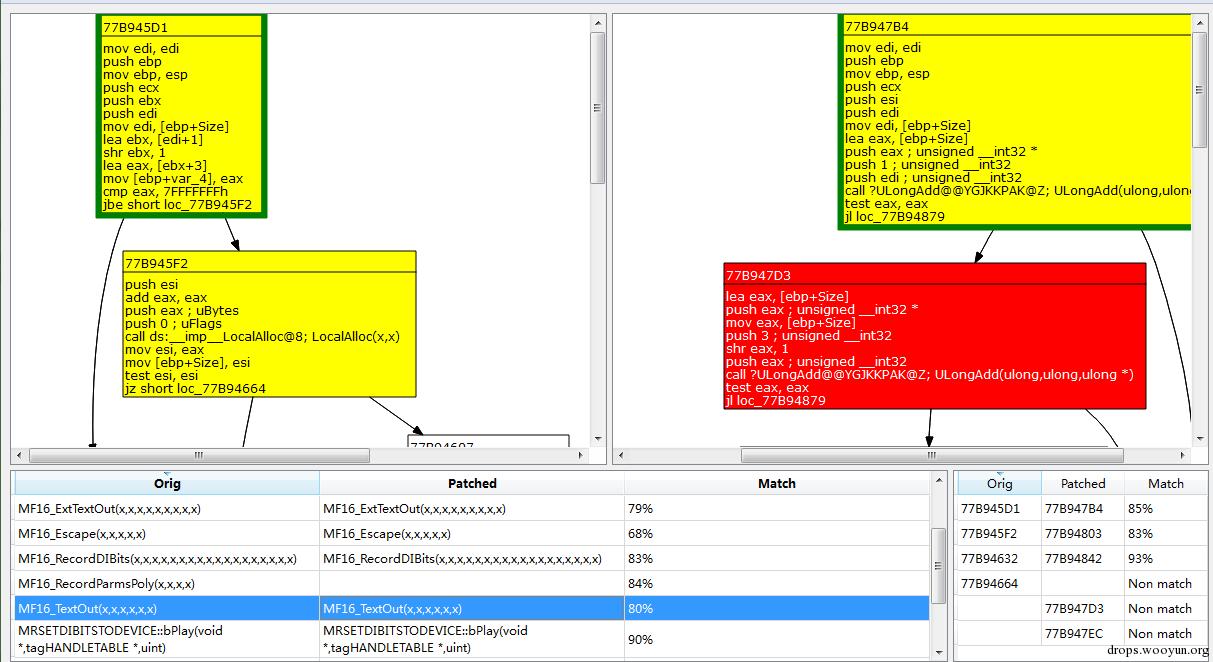1213x662 pixels.
Task: Click Patched MF16_RecordDIBits cell
Action: pyautogui.click(x=472, y=558)
